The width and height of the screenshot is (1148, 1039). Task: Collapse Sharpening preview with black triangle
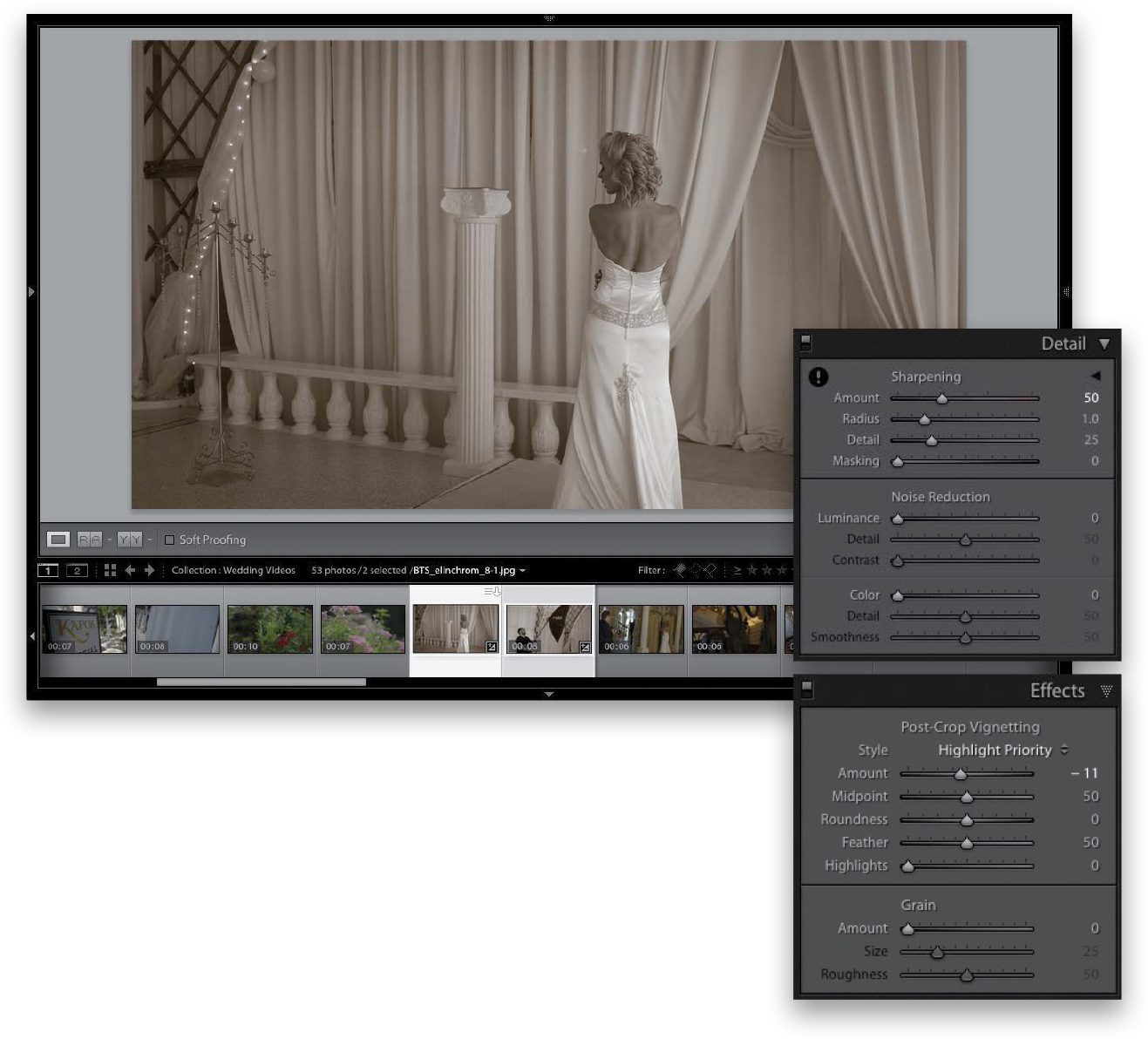(1096, 376)
